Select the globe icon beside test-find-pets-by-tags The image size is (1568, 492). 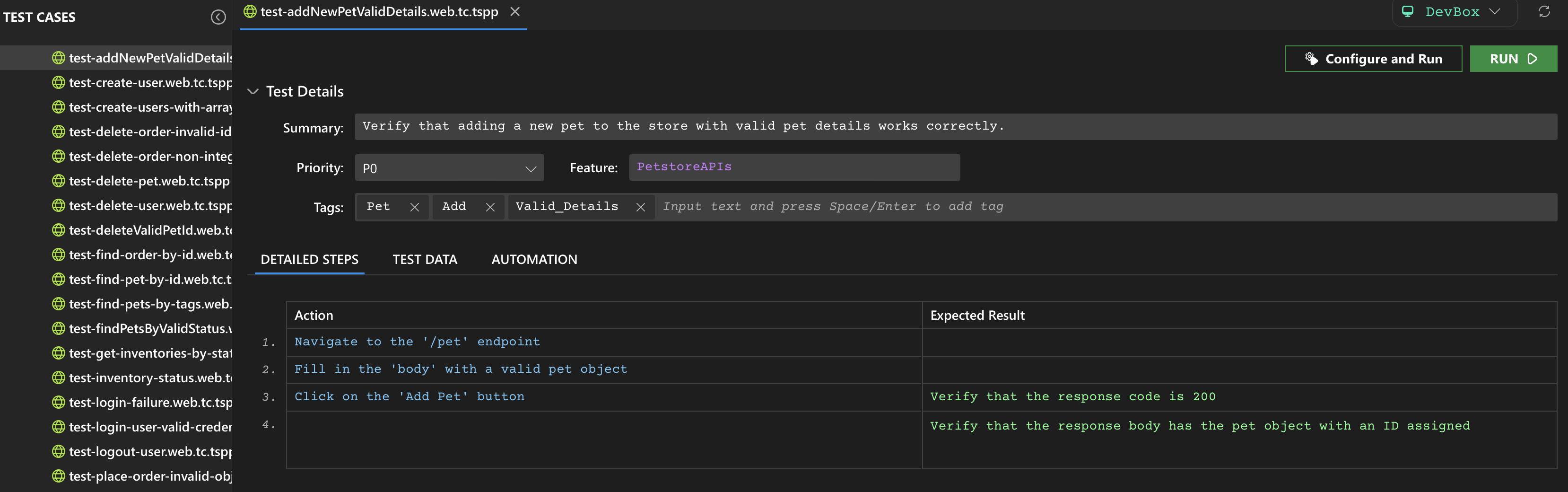coord(59,304)
